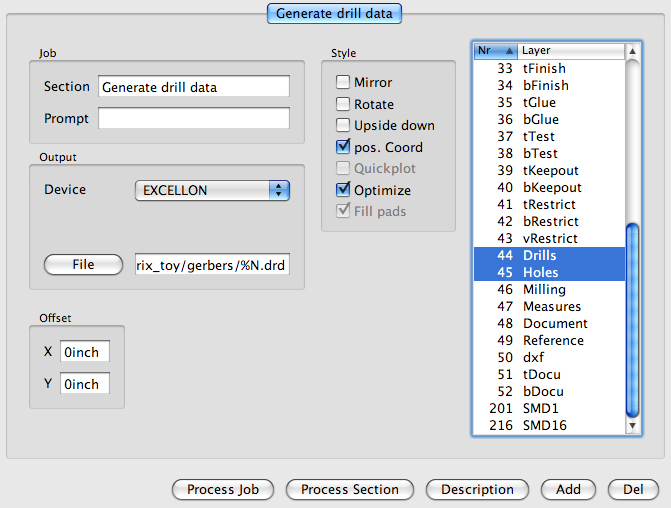Viewport: 671px width, 508px height.
Task: Toggle the Rotate checkbox
Action: [343, 104]
